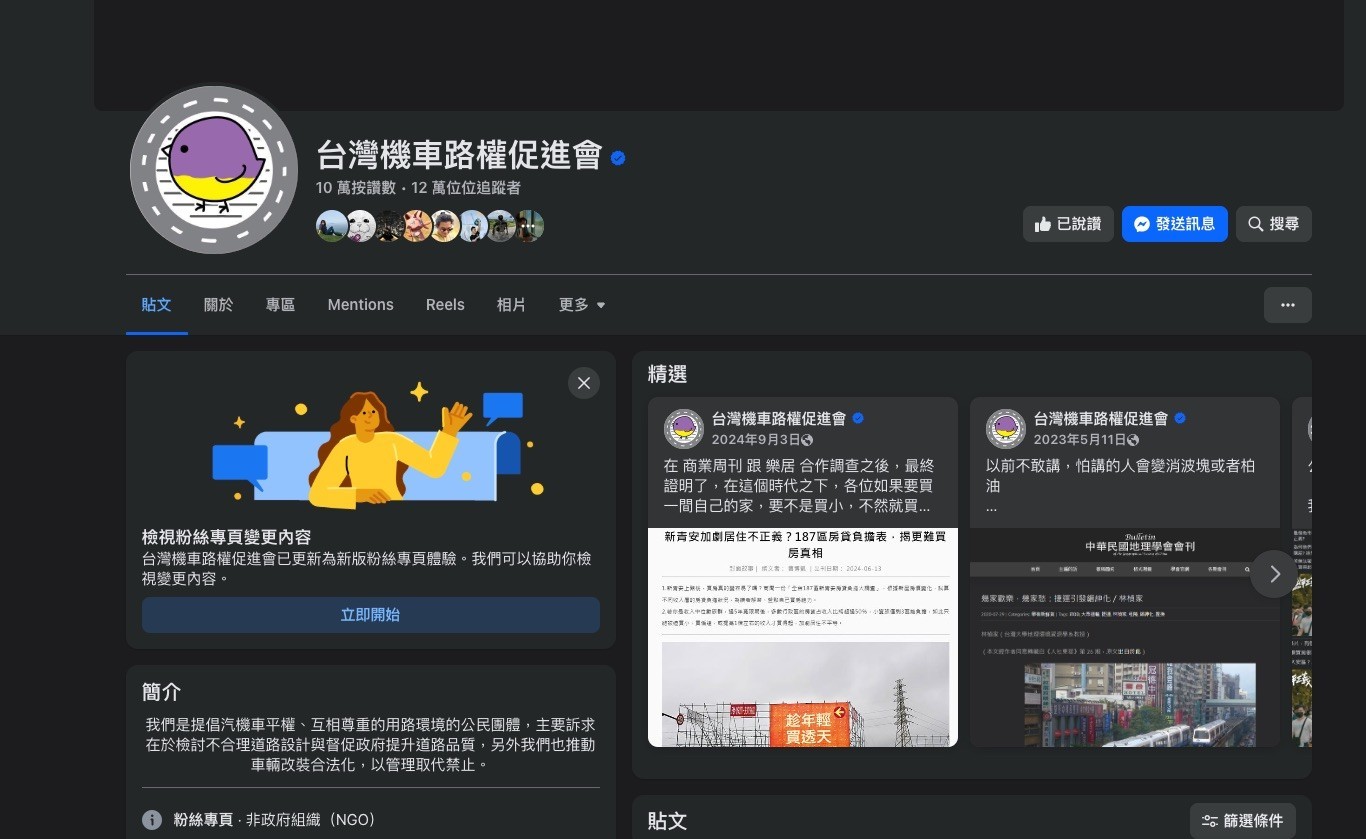Click the 10 萬按讚數 count
This screenshot has height=839, width=1366.
[356, 188]
